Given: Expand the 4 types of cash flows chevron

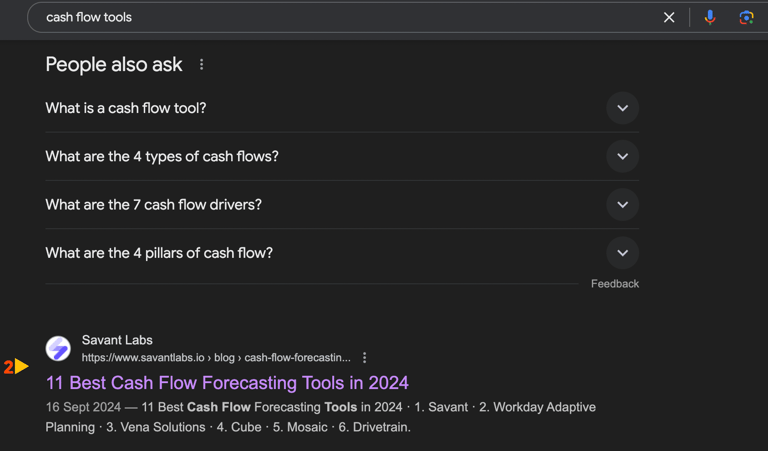Looking at the screenshot, I should 623,156.
